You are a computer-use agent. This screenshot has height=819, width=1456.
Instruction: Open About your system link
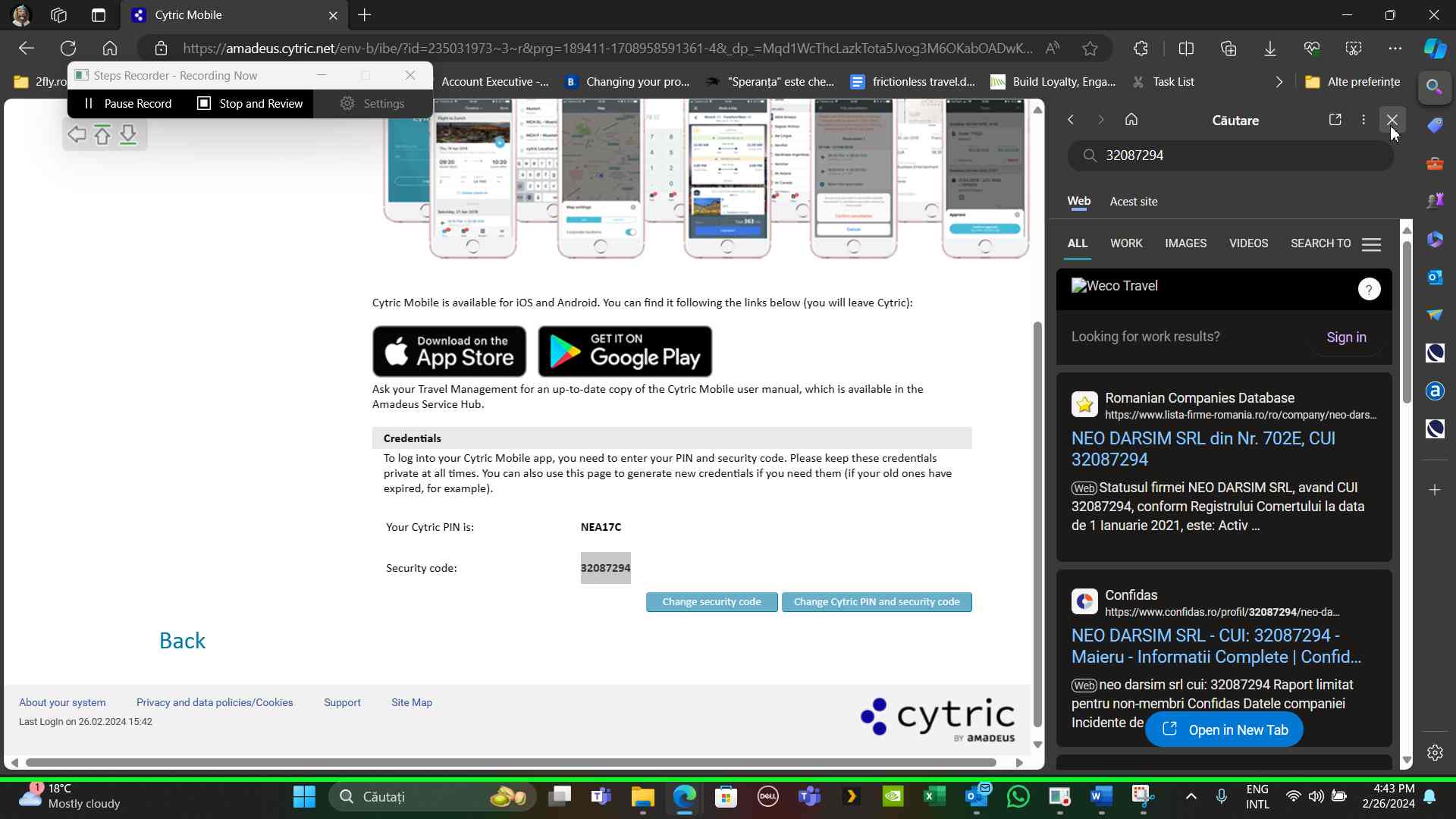[62, 703]
